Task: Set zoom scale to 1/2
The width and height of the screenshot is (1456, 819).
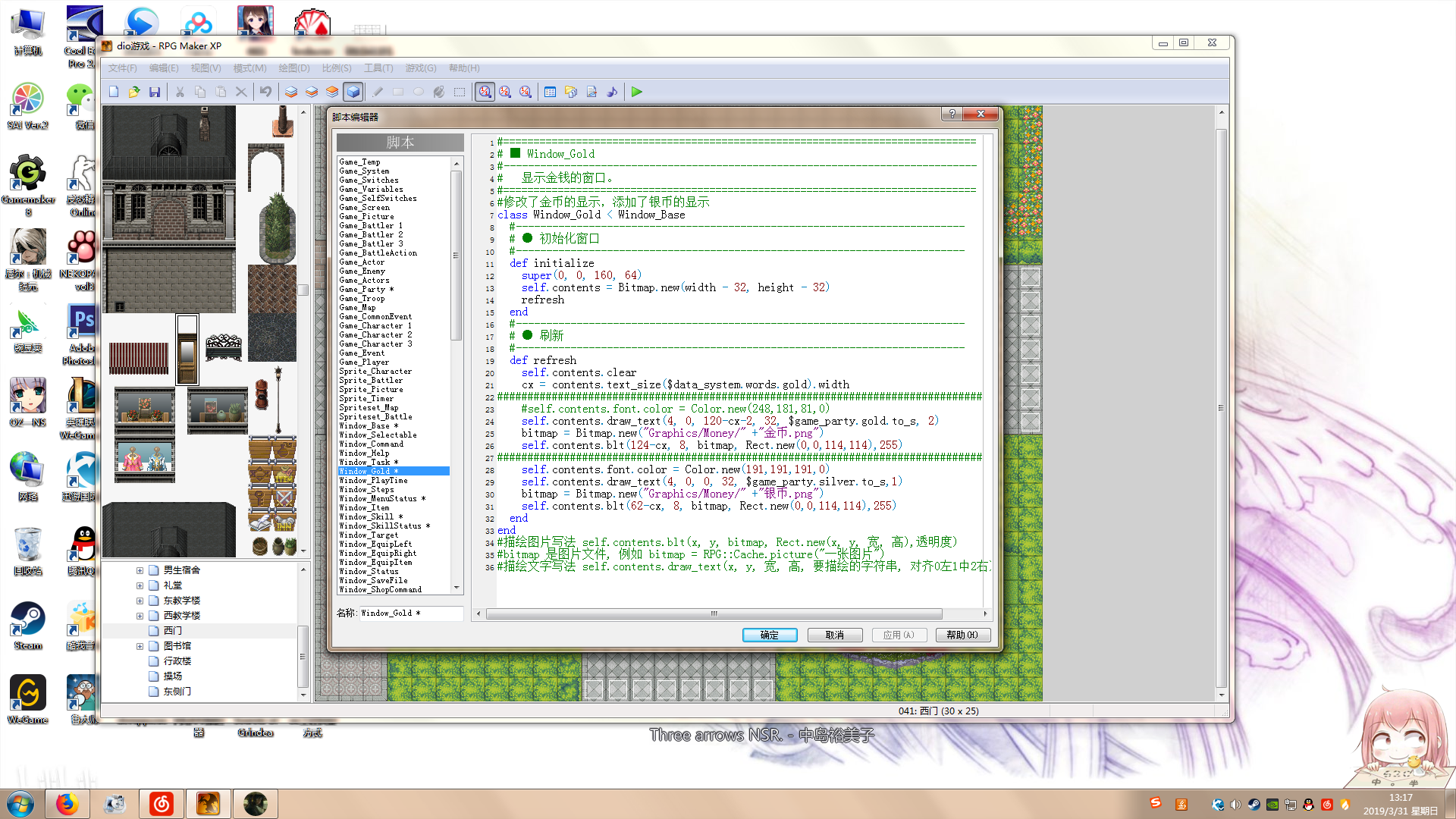Action: (505, 92)
